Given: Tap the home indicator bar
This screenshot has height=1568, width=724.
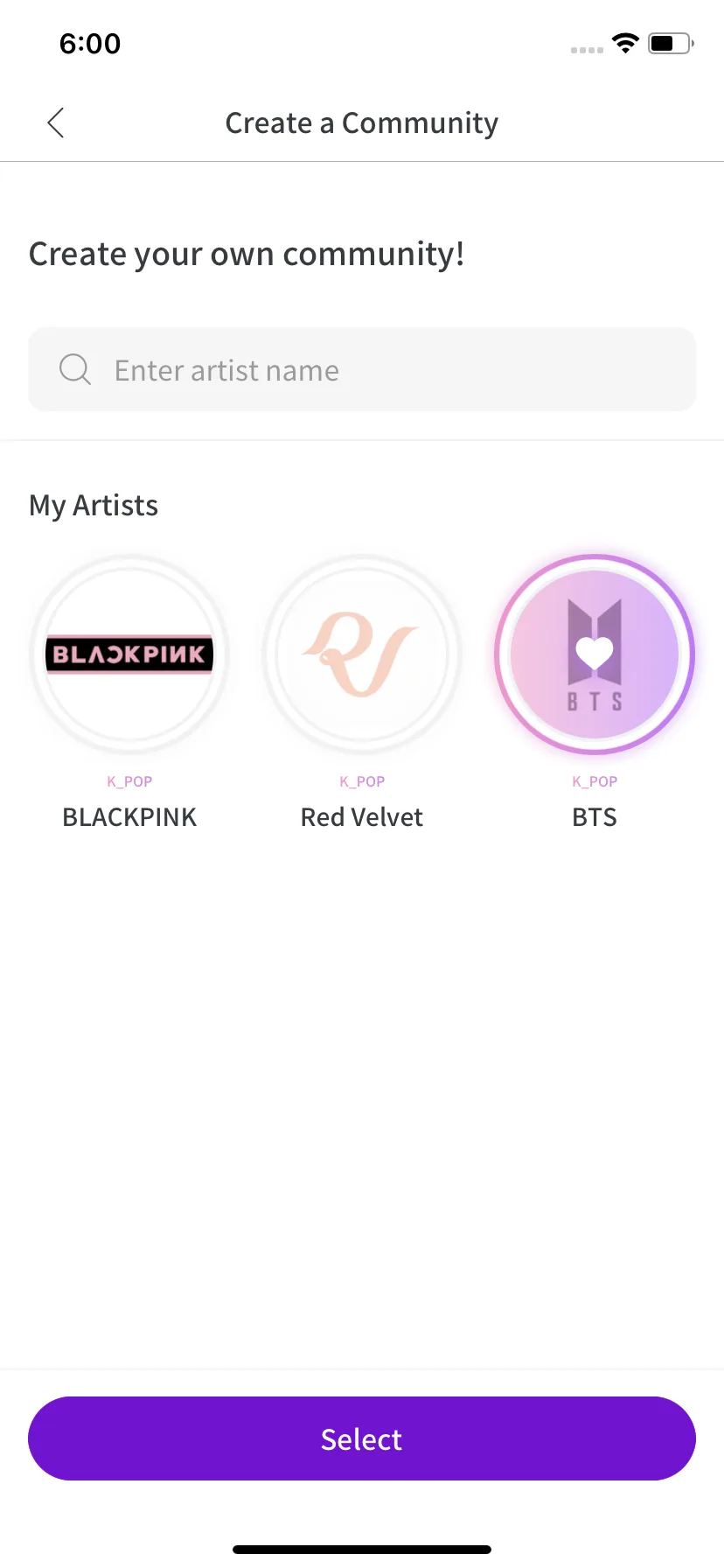Looking at the screenshot, I should pyautogui.click(x=362, y=1550).
